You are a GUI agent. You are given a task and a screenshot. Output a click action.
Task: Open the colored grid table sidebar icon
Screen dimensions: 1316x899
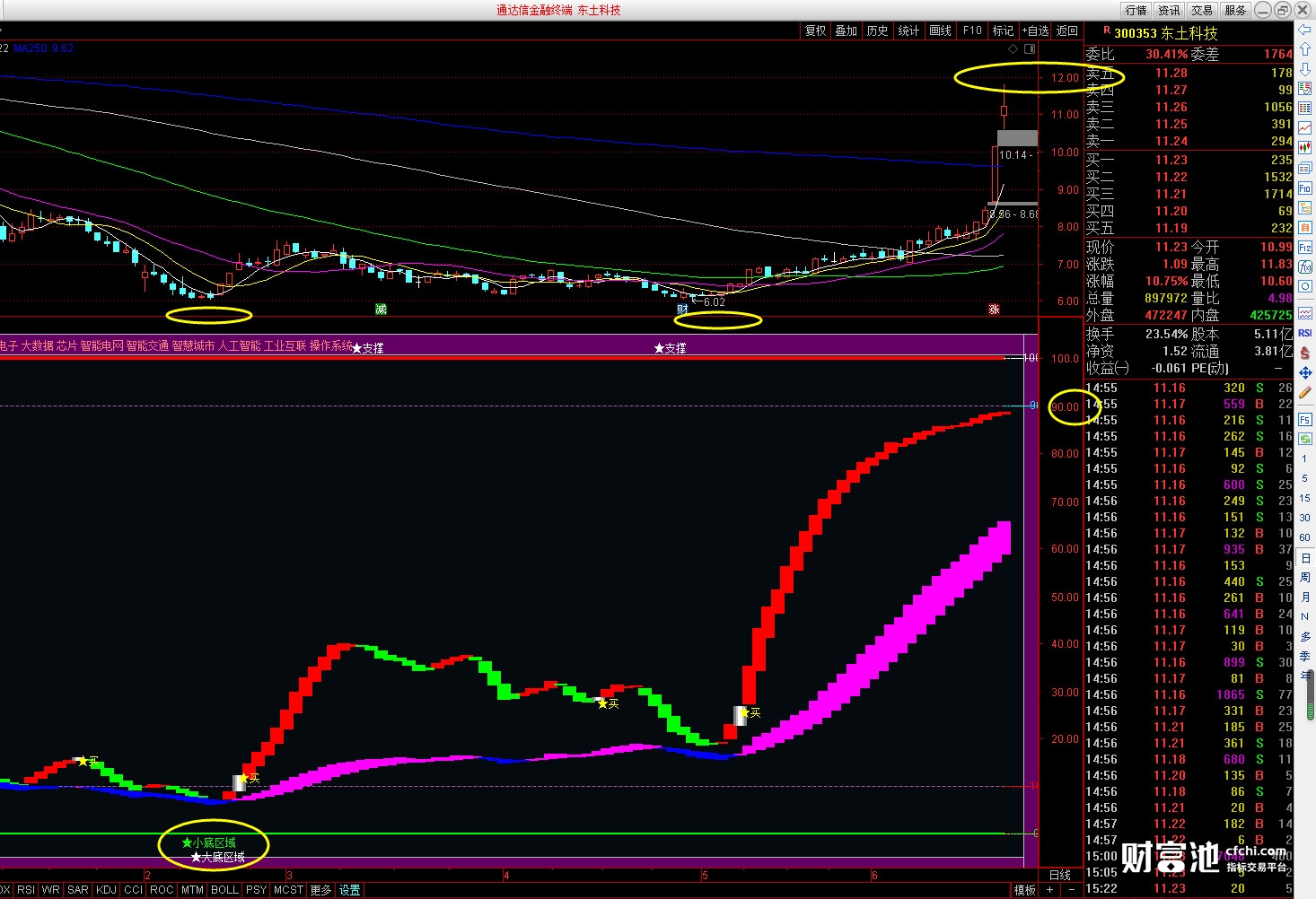click(1304, 108)
